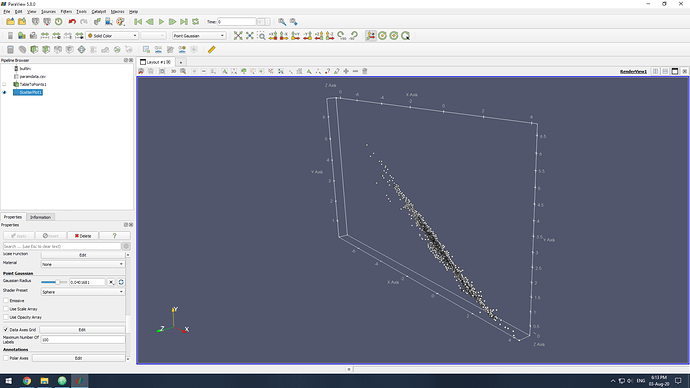Click the ruler icon in toolbar
690x388 pixels.
click(212, 50)
